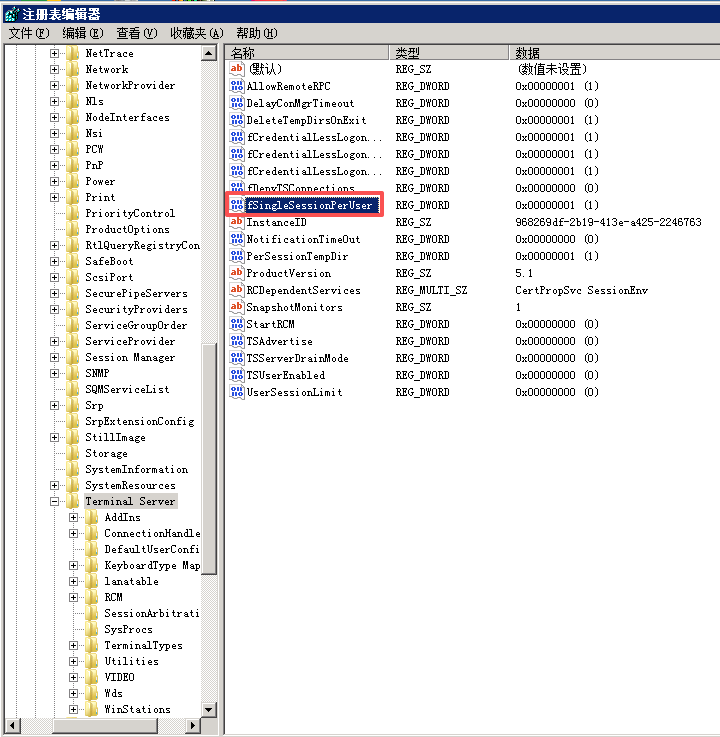Image resolution: width=720 pixels, height=737 pixels.
Task: Click the DWORD icon for TSUserEnabled
Action: [237, 375]
